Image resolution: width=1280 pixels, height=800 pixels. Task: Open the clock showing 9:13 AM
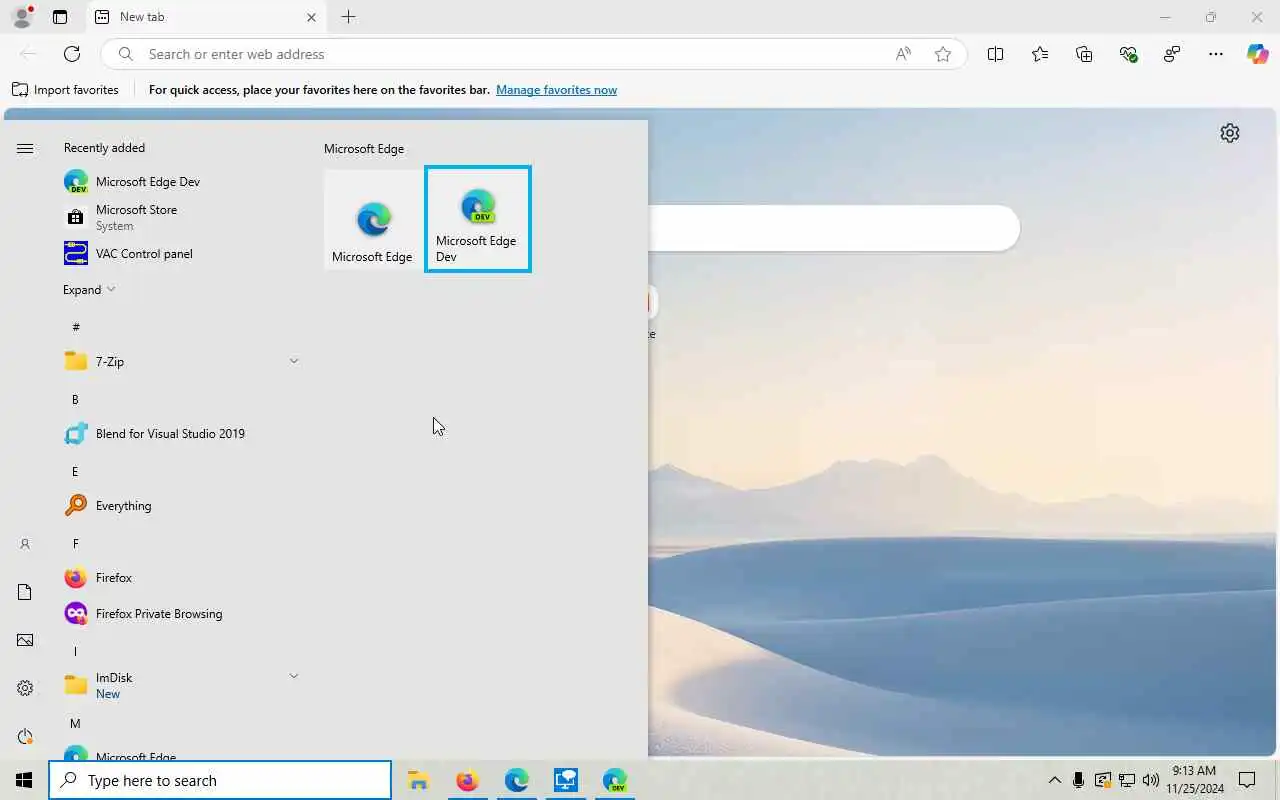(1194, 780)
